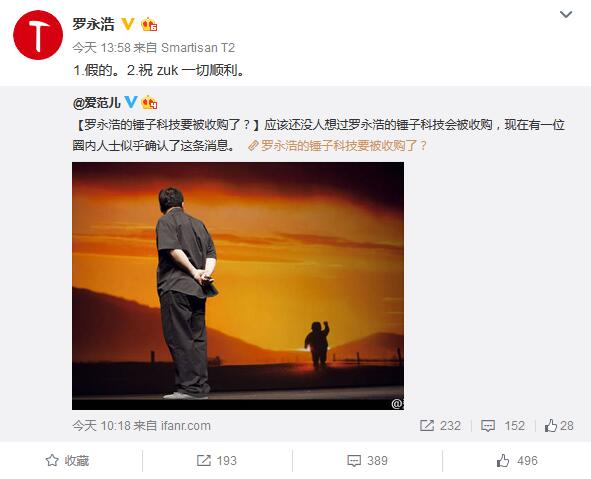Open the Smartisan T2 source link

(x=198, y=48)
